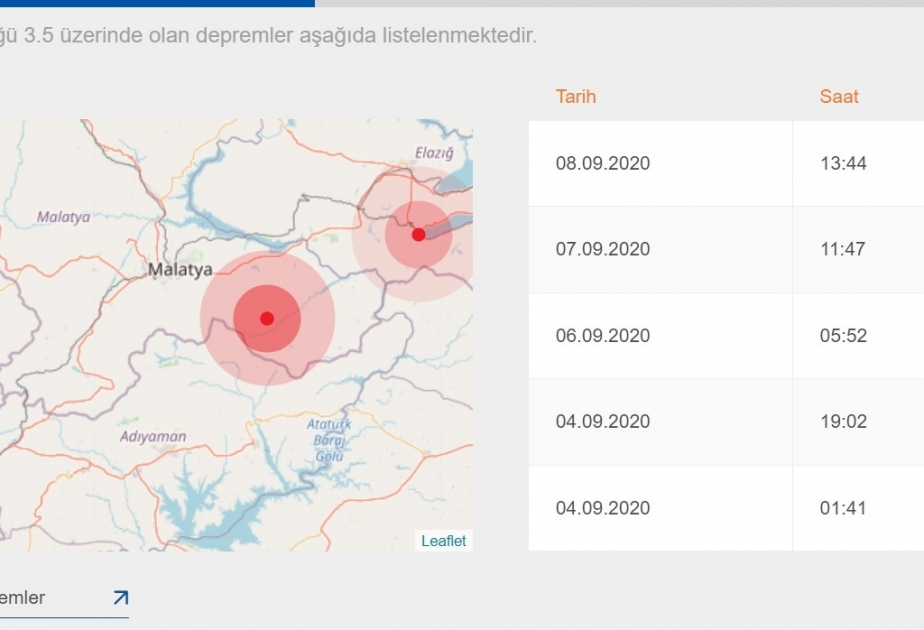924x630 pixels.
Task: Select the 01:41 time cell
Action: point(859,508)
